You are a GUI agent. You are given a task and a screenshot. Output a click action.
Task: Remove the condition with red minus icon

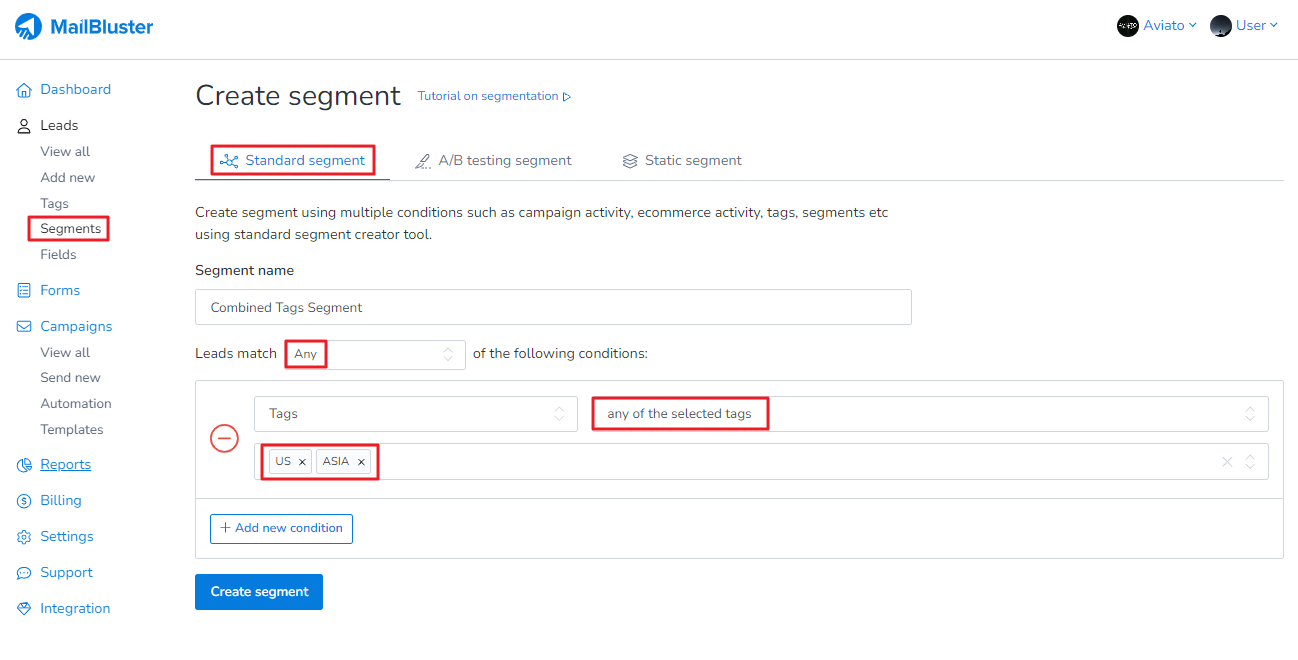click(x=224, y=438)
